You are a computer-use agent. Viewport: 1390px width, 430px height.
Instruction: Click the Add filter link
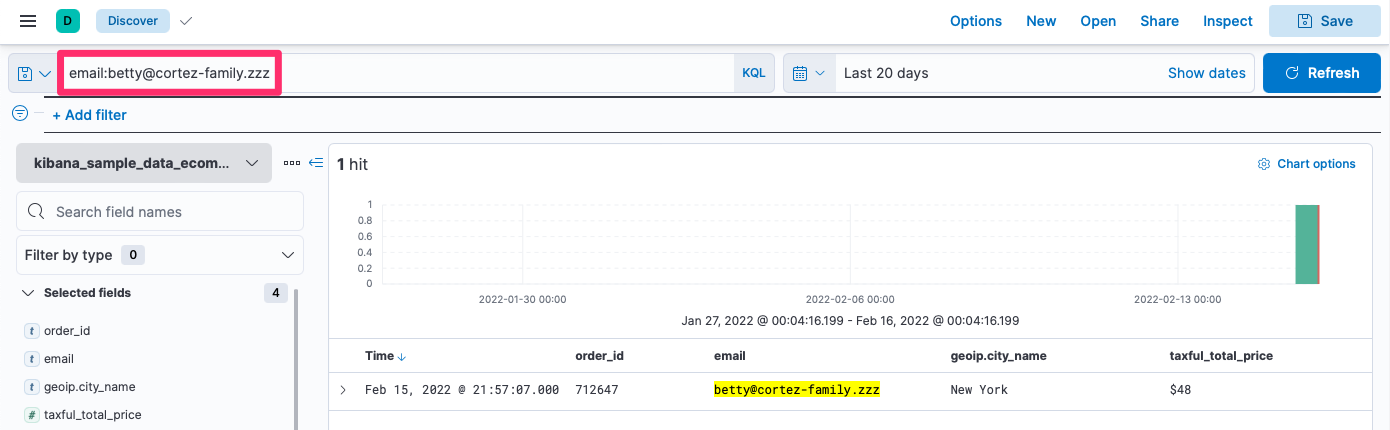(x=89, y=115)
